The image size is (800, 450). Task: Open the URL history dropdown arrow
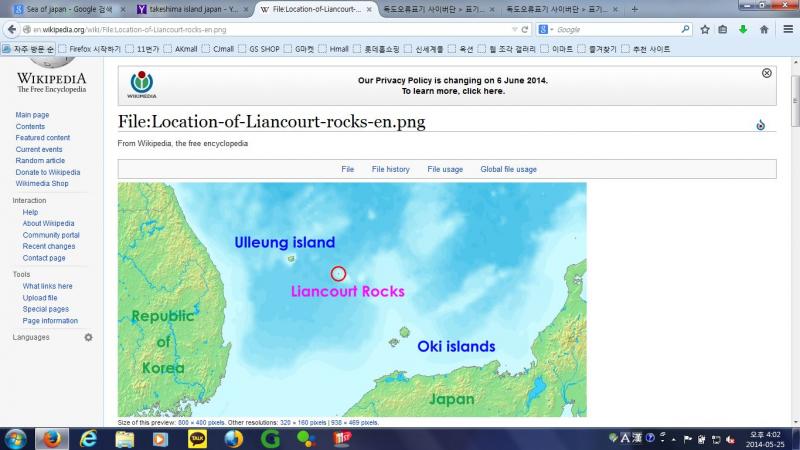coord(514,30)
